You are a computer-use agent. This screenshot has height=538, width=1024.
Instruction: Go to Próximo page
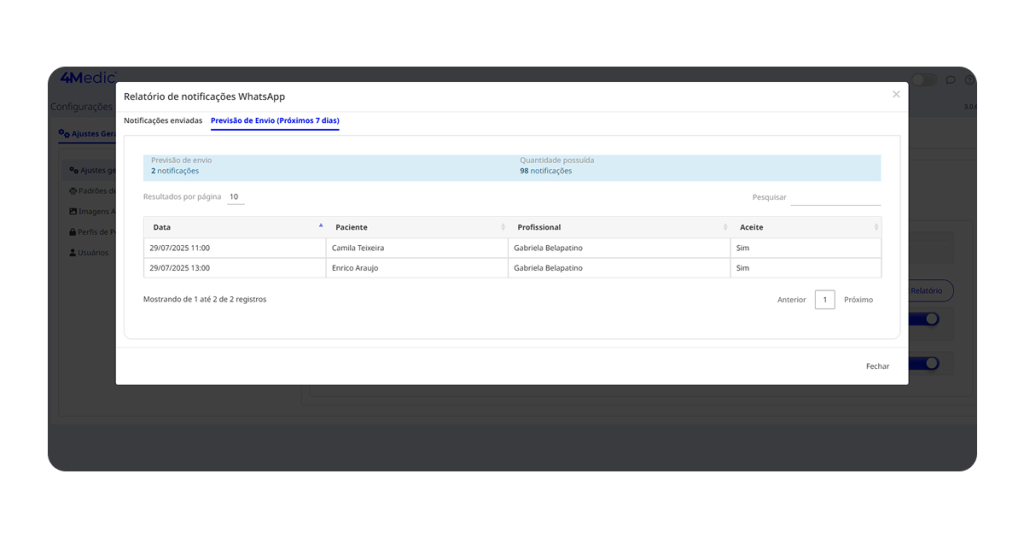[x=858, y=300]
